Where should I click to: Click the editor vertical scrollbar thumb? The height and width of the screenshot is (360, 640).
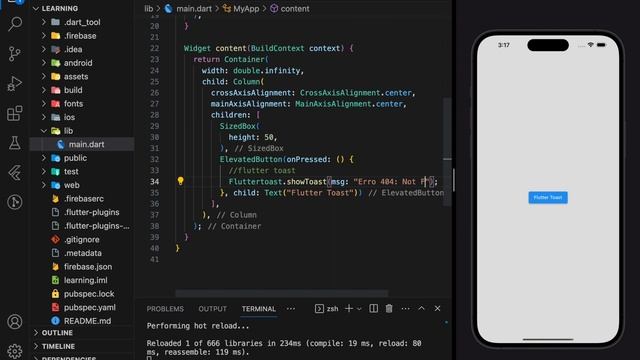coord(447,151)
